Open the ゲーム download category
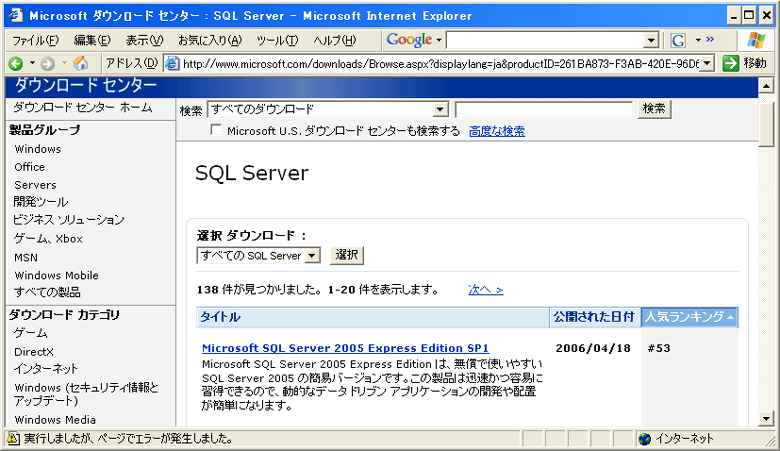The width and height of the screenshot is (780, 451). pyautogui.click(x=30, y=333)
